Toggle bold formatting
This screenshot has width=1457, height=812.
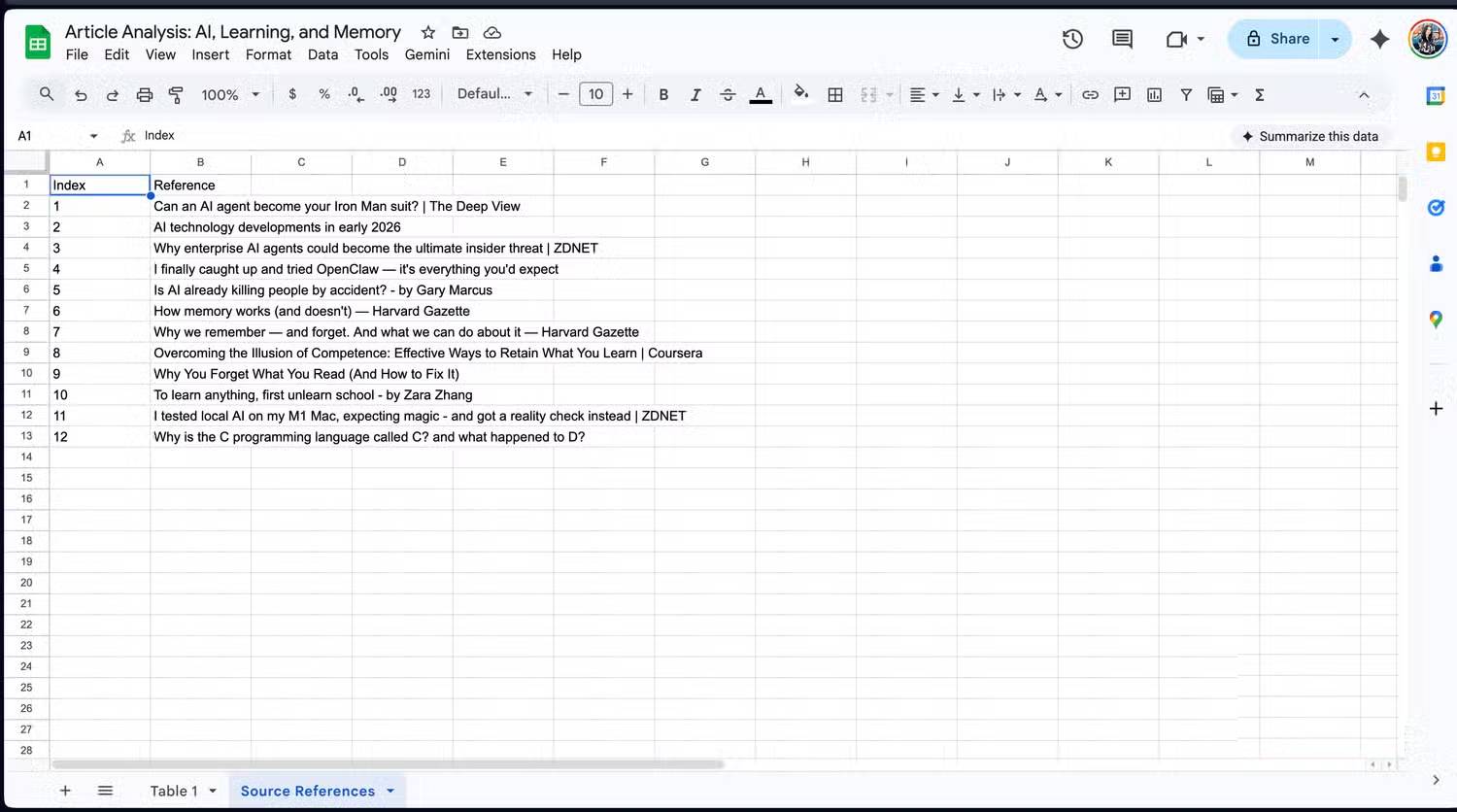point(663,94)
